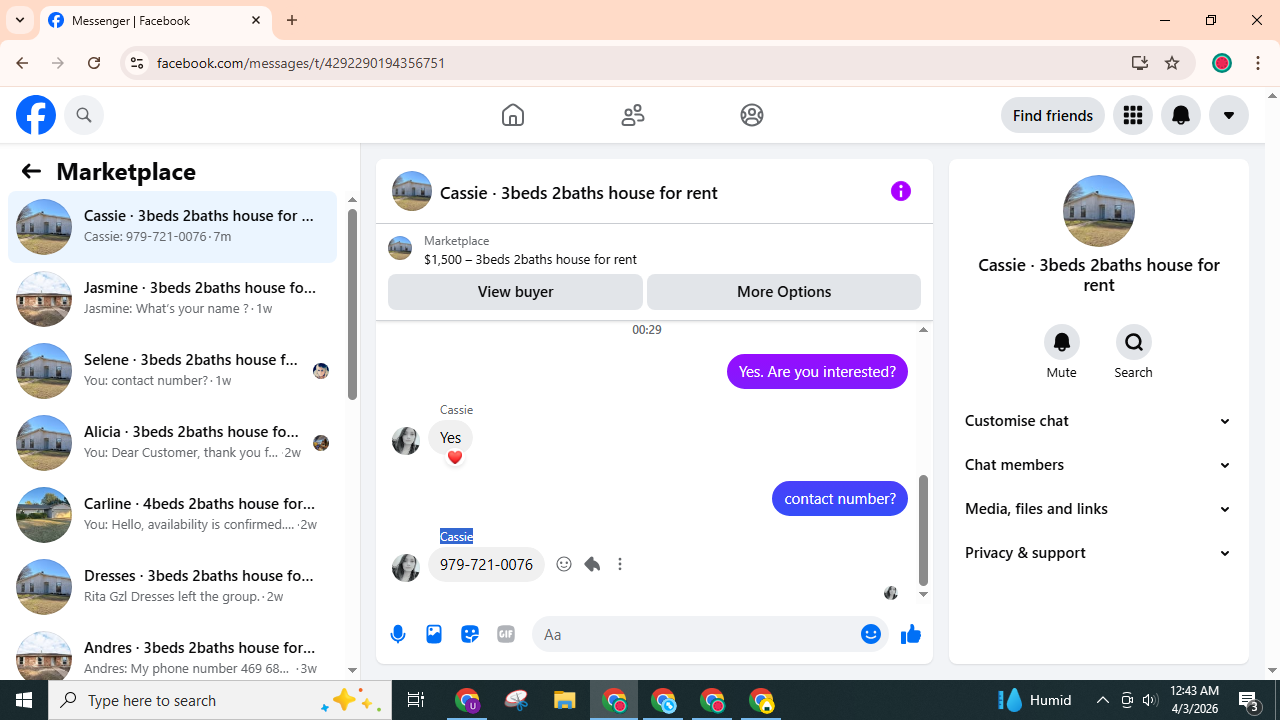1280x720 pixels.
Task: Open the Selene conversation
Action: 172,371
